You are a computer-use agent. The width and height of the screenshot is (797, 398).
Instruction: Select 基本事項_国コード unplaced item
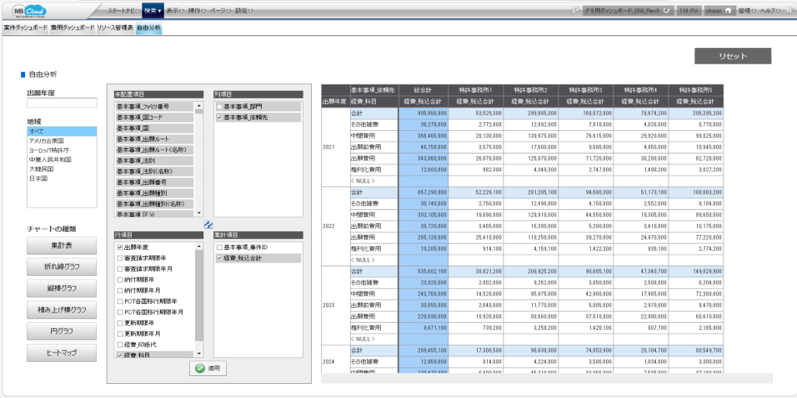click(x=155, y=117)
